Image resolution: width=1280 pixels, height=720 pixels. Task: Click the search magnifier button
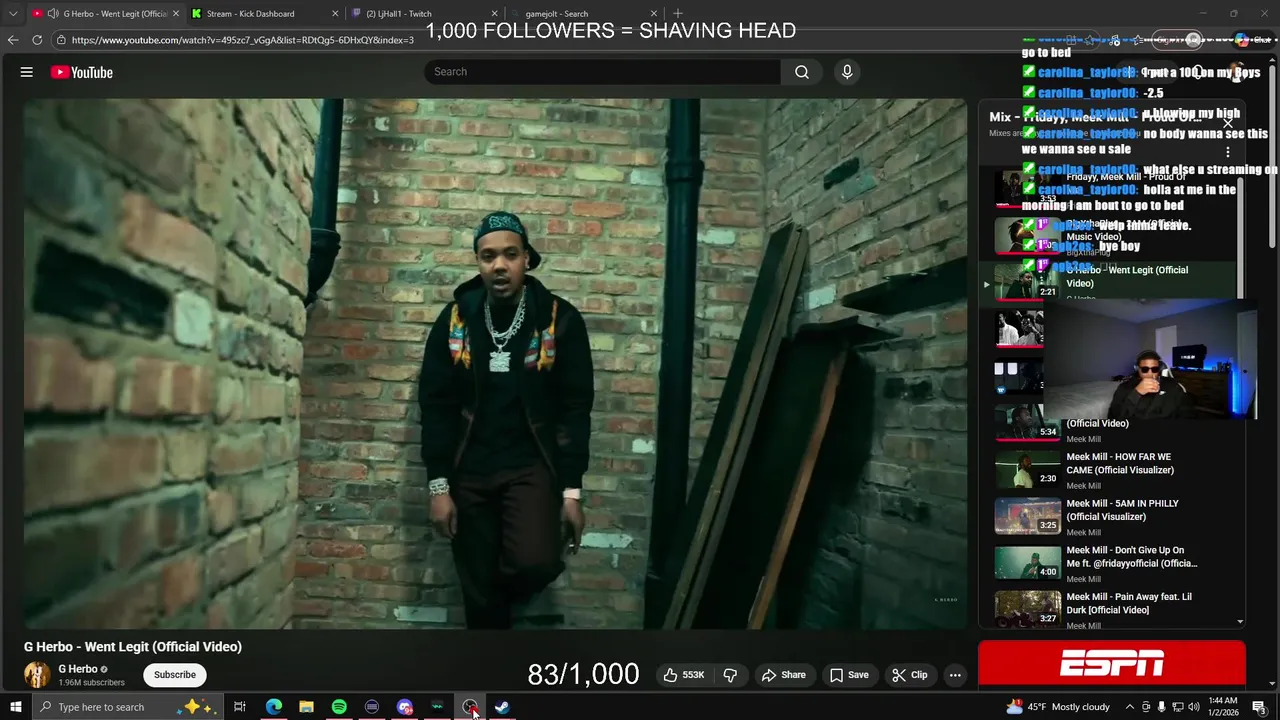(802, 72)
